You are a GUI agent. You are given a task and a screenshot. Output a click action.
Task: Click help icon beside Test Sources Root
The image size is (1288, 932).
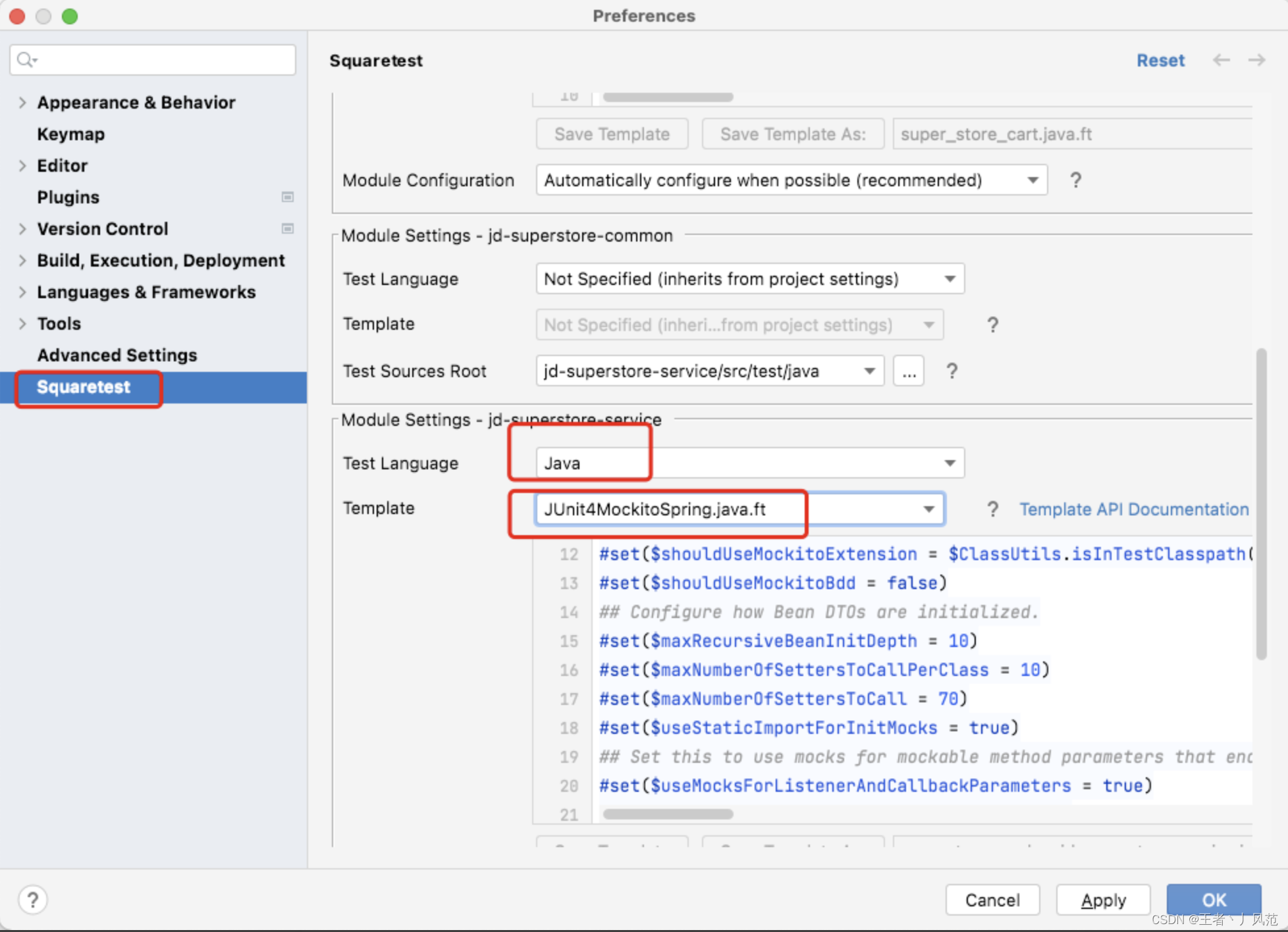tap(952, 371)
